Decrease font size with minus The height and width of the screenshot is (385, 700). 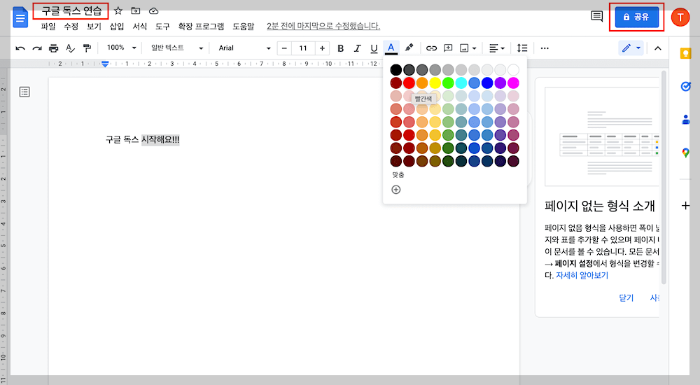(x=284, y=48)
